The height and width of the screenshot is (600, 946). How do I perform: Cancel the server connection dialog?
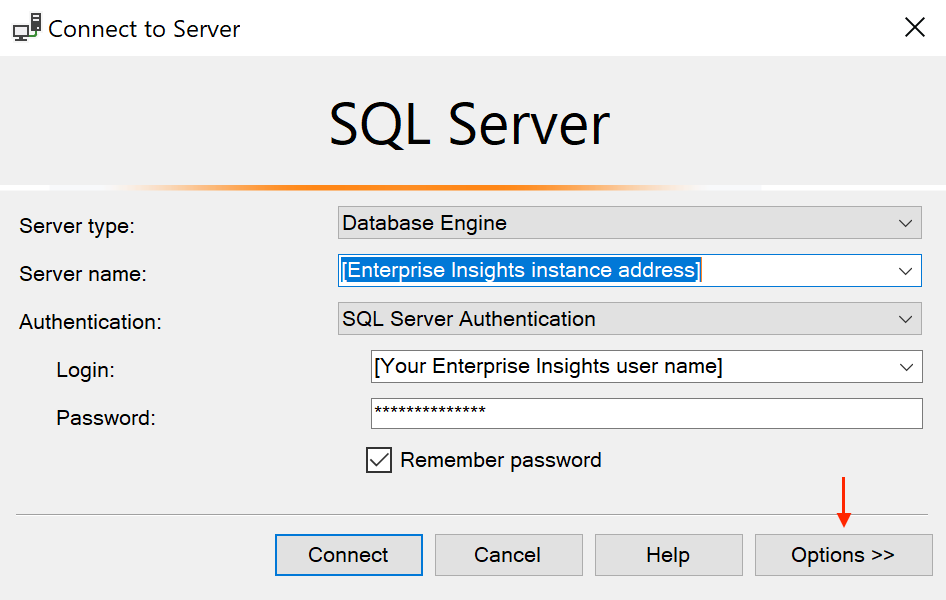508,555
